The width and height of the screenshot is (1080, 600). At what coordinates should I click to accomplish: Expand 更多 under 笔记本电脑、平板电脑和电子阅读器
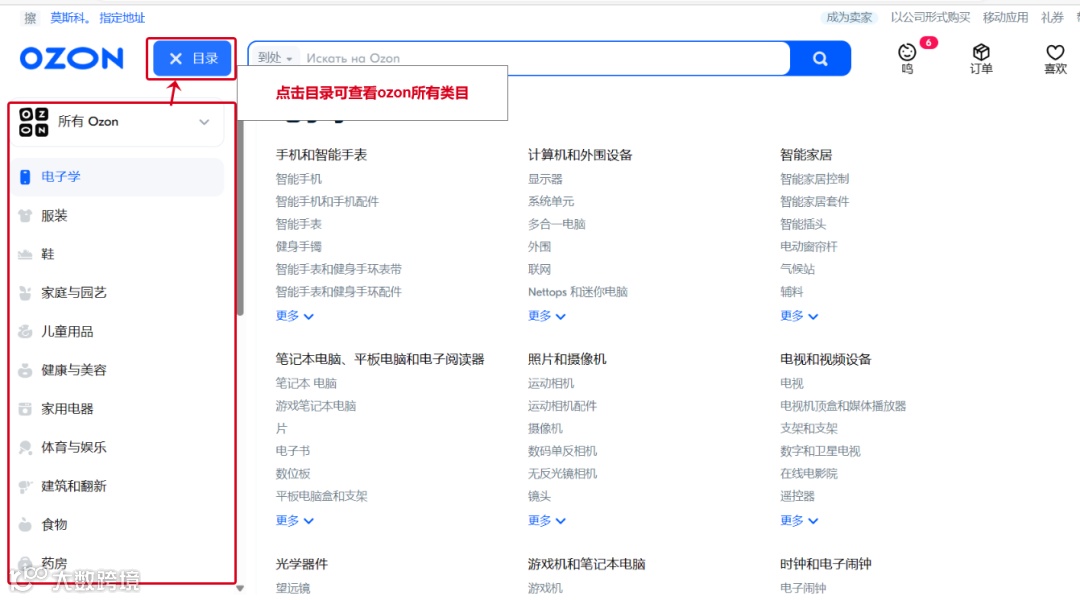(294, 520)
